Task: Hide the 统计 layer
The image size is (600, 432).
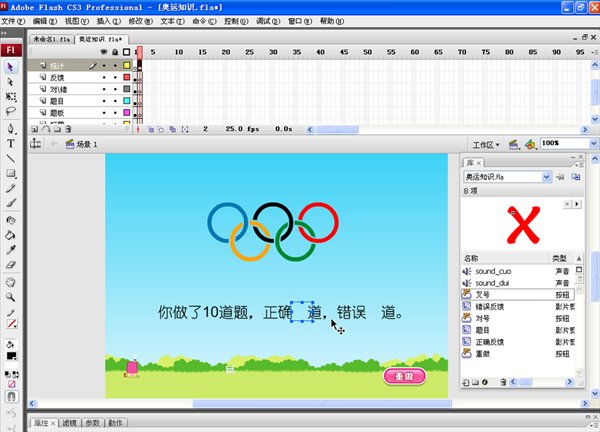Action: [x=104, y=66]
